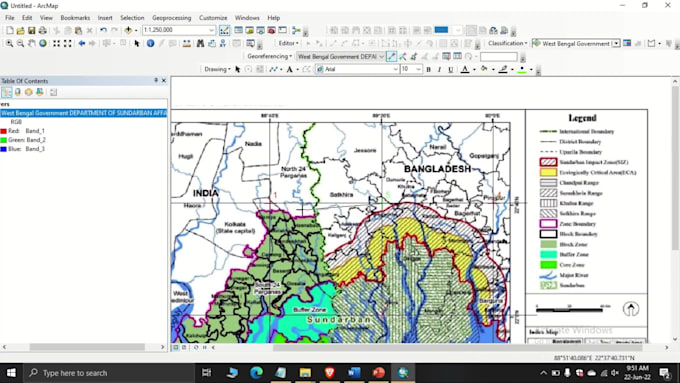680x383 pixels.
Task: Open the Find binoculars tool
Action: click(200, 43)
